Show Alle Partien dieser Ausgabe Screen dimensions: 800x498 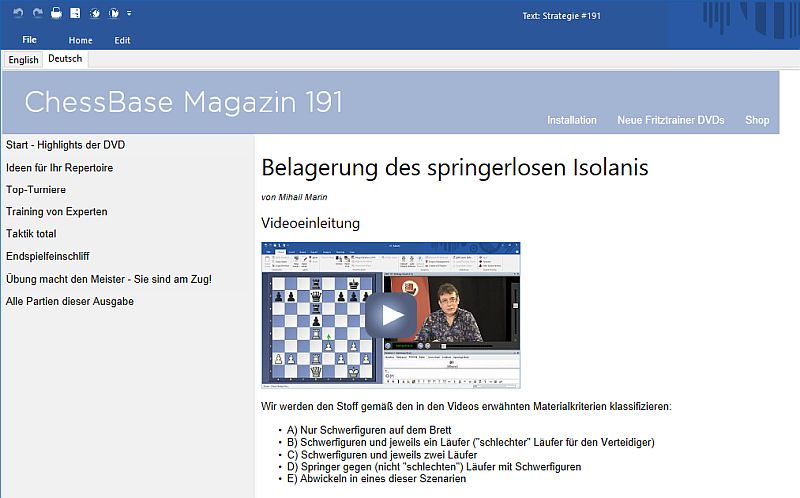[x=70, y=301]
